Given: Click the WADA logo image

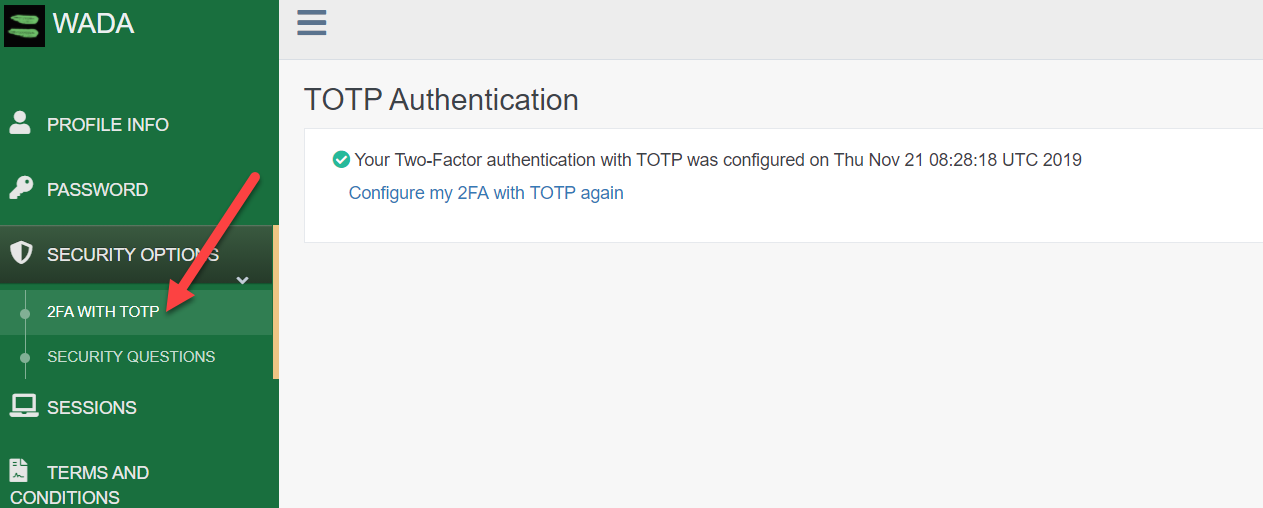Looking at the screenshot, I should click(x=24, y=24).
